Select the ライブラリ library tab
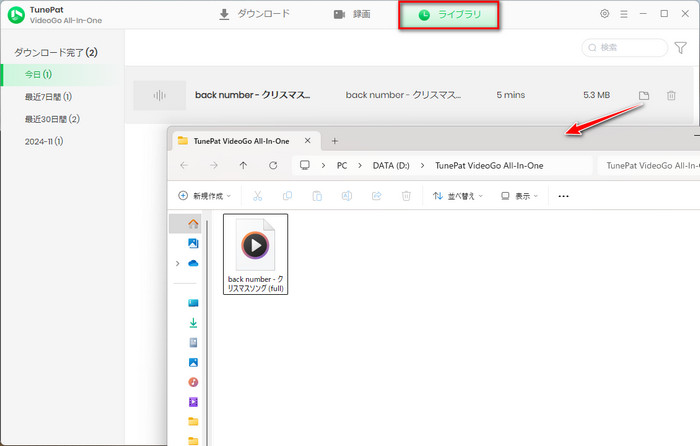This screenshot has width=700, height=446. coord(449,15)
